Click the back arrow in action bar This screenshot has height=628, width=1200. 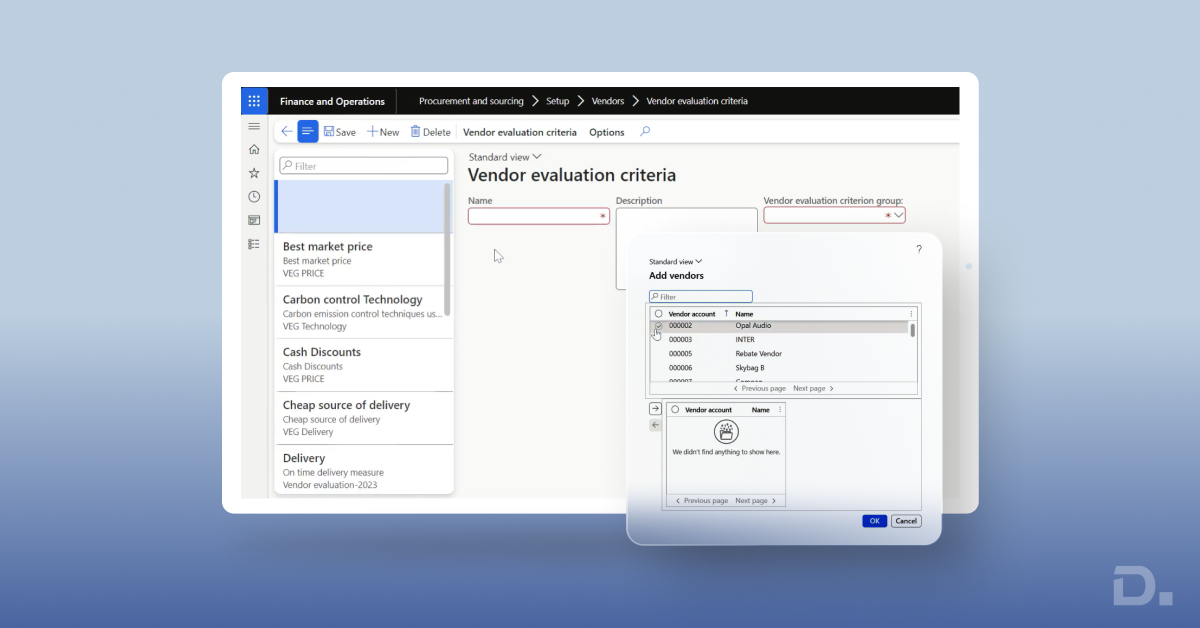[x=287, y=131]
